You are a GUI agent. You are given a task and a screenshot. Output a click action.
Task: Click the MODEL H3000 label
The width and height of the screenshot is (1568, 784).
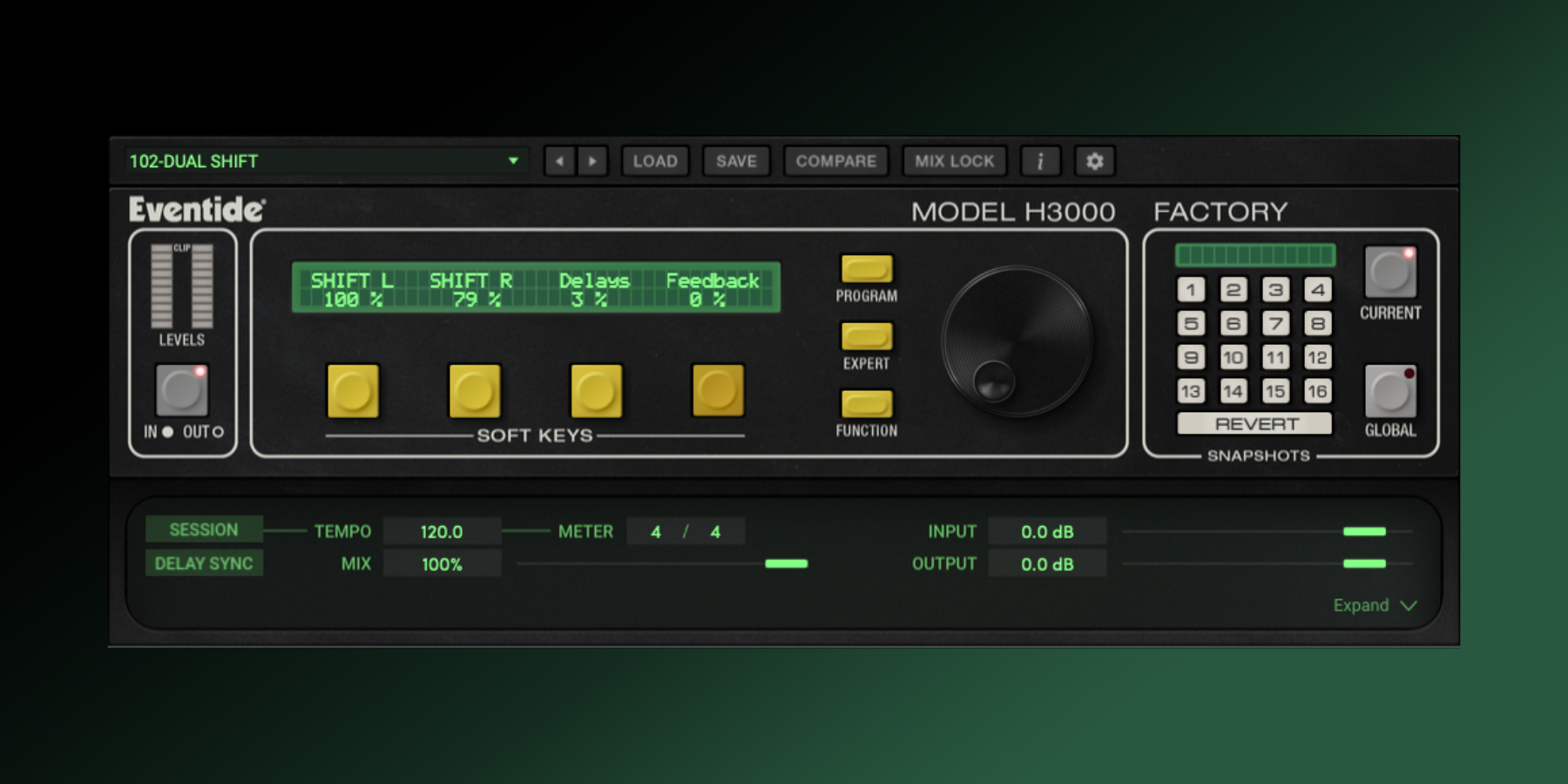pos(1013,212)
